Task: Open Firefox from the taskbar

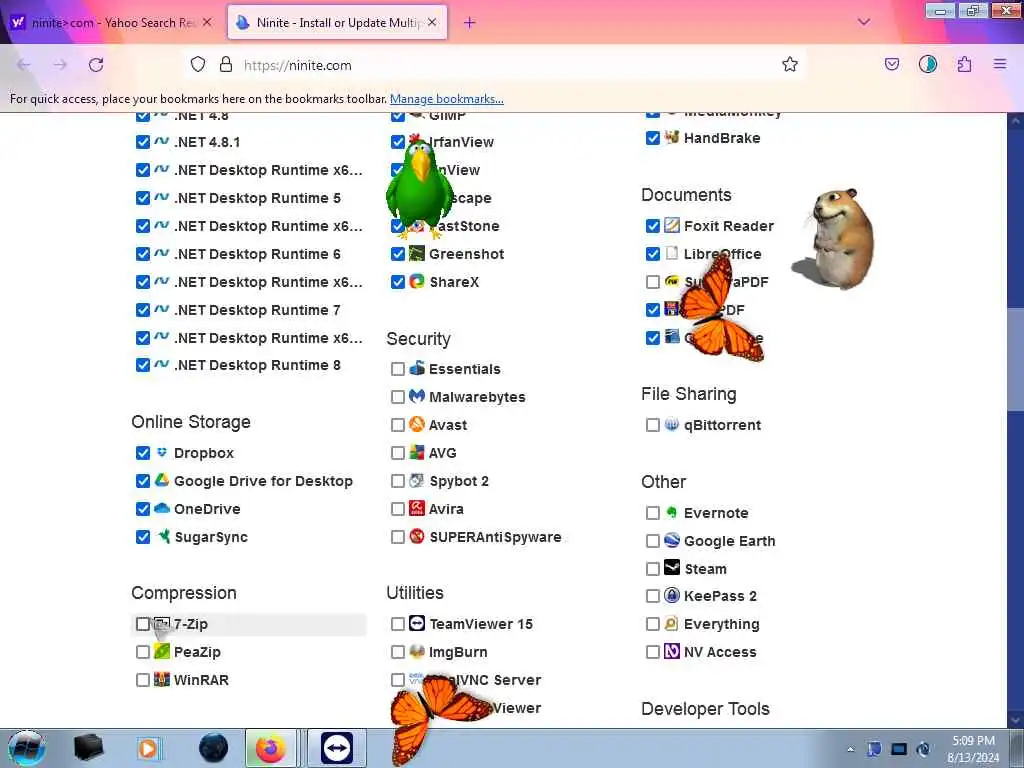Action: pyautogui.click(x=270, y=748)
